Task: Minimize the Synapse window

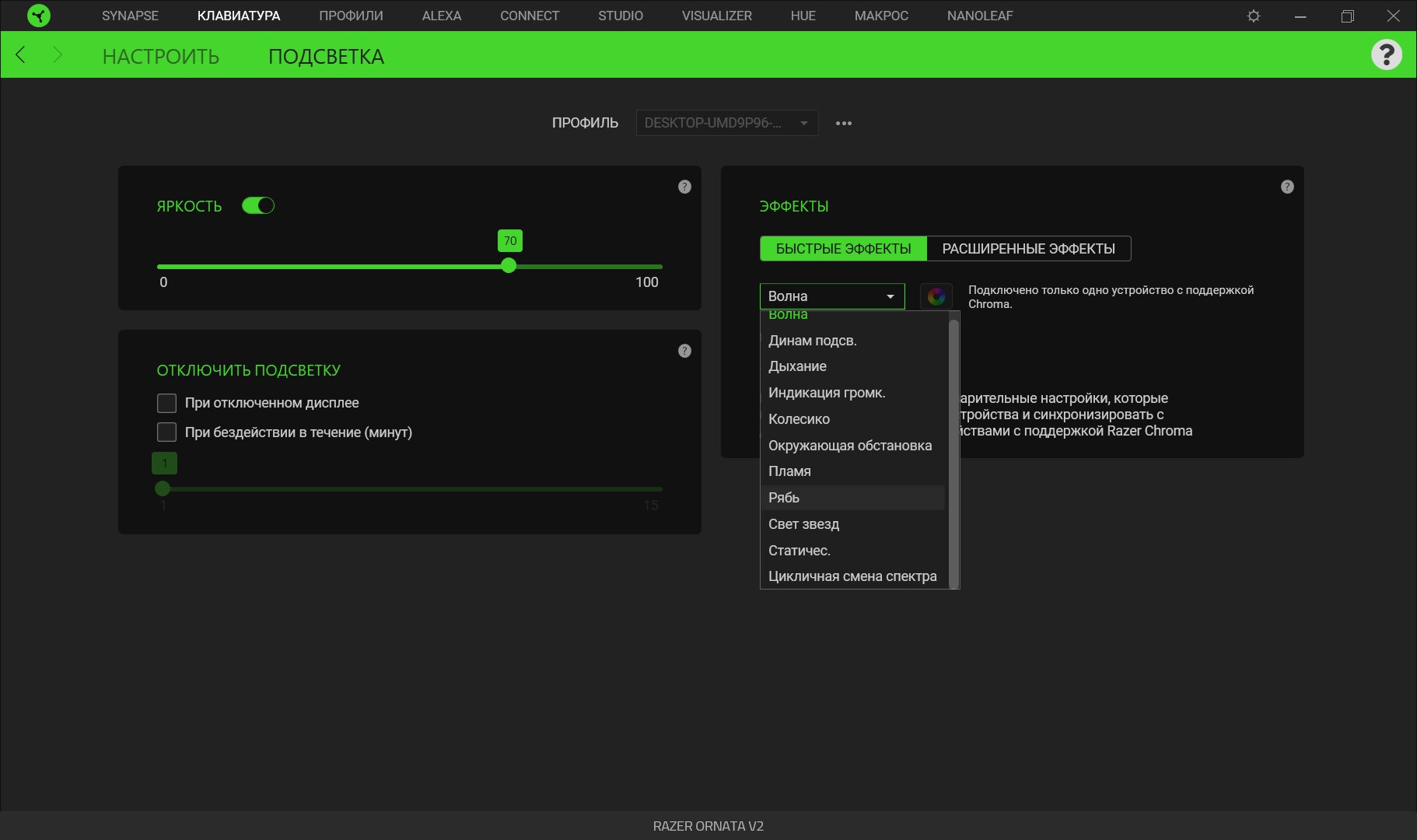Action: 1300,16
